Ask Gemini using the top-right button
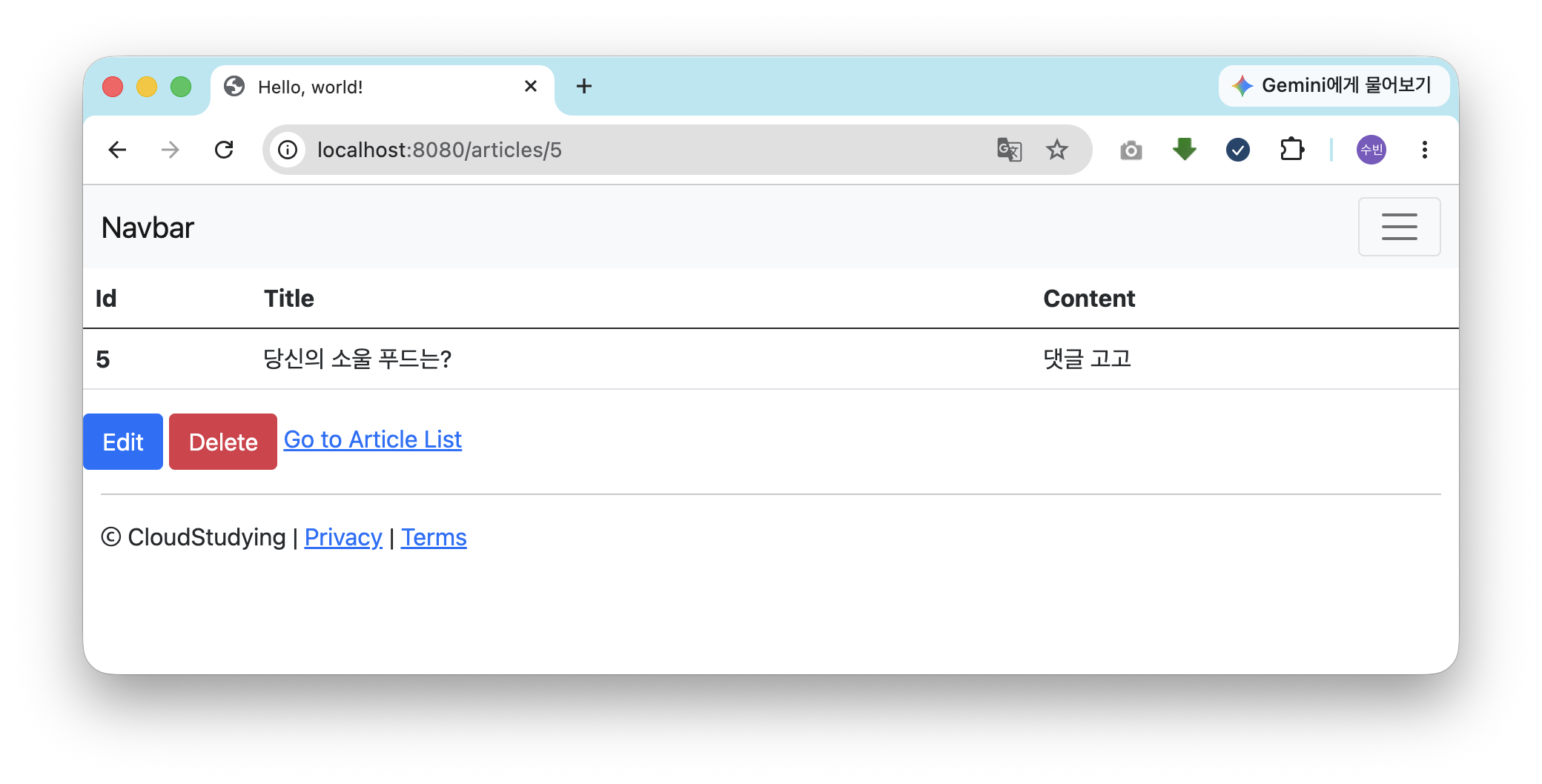The height and width of the screenshot is (784, 1542). click(1334, 86)
